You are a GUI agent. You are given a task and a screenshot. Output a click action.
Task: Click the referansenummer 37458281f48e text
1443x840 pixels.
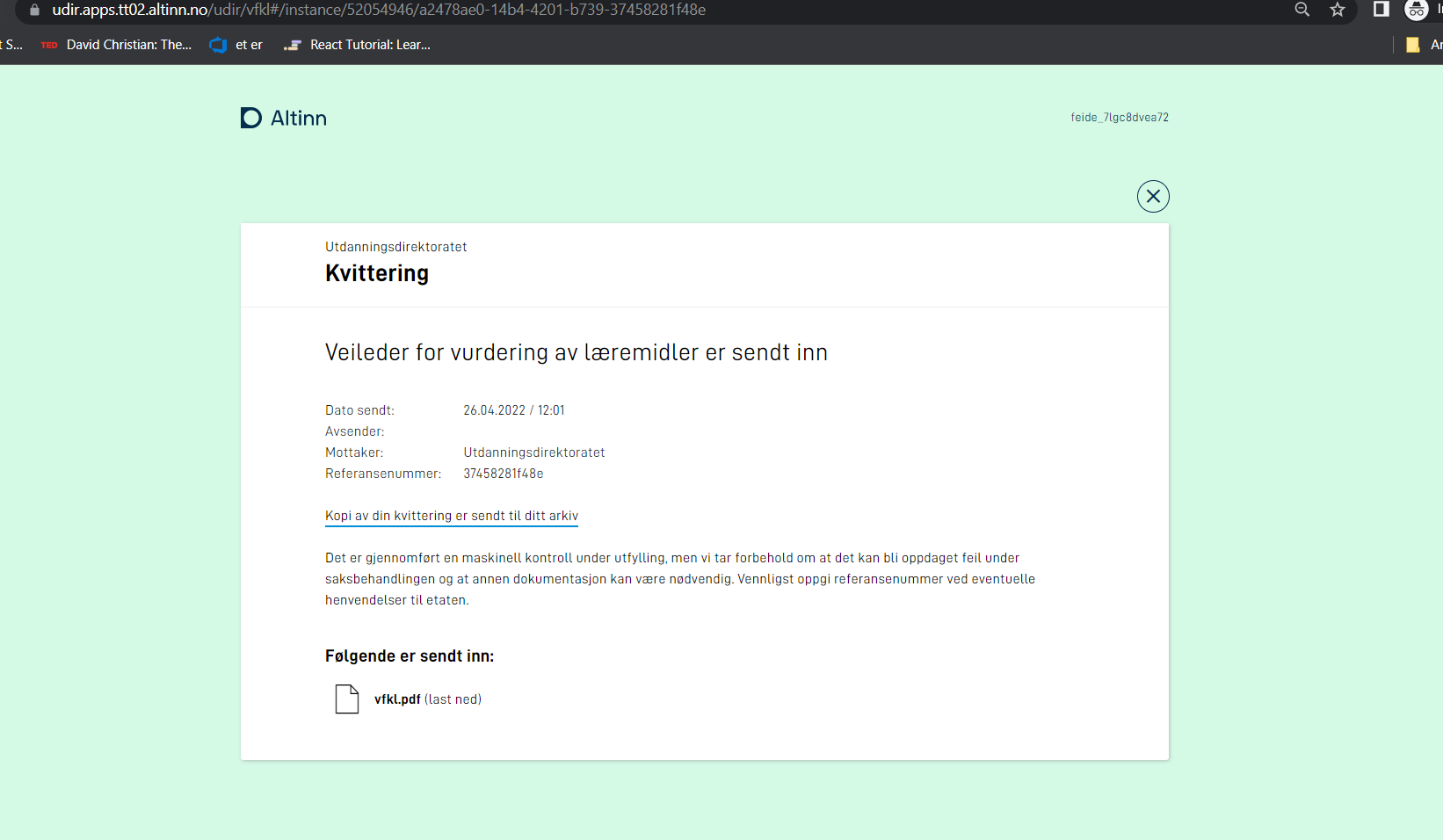pyautogui.click(x=504, y=474)
